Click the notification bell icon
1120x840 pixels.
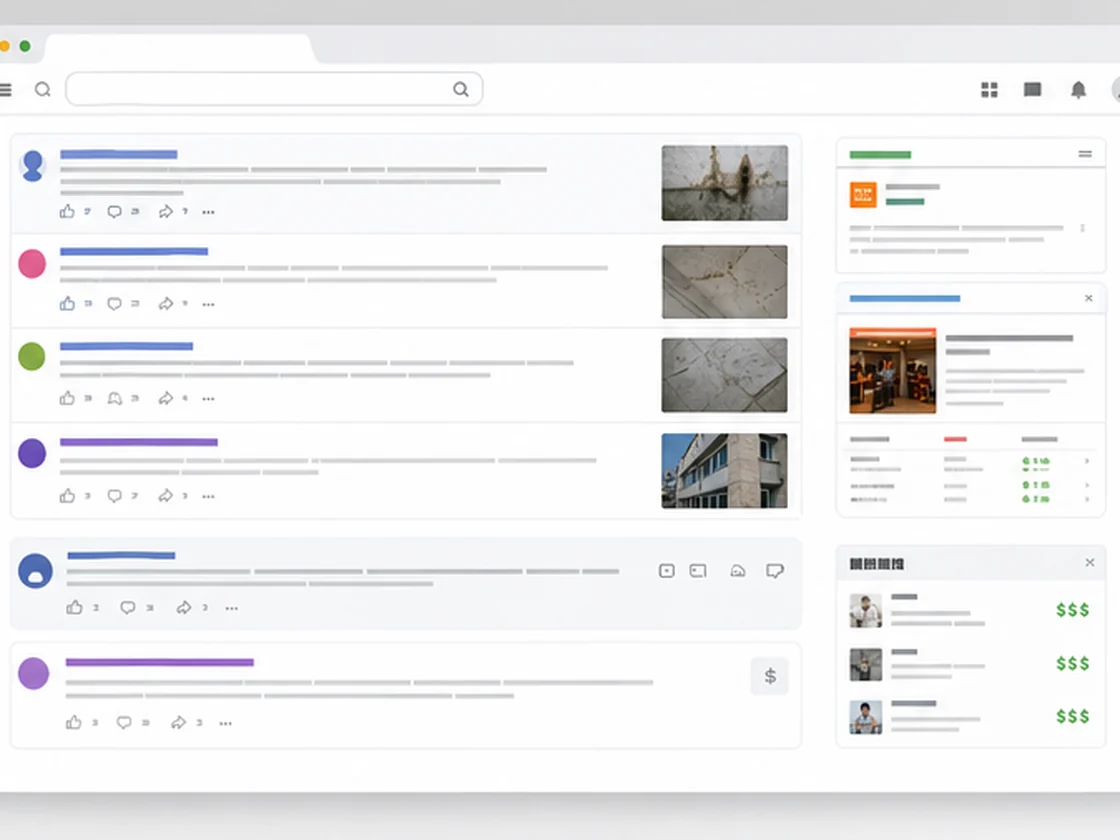coord(1078,90)
